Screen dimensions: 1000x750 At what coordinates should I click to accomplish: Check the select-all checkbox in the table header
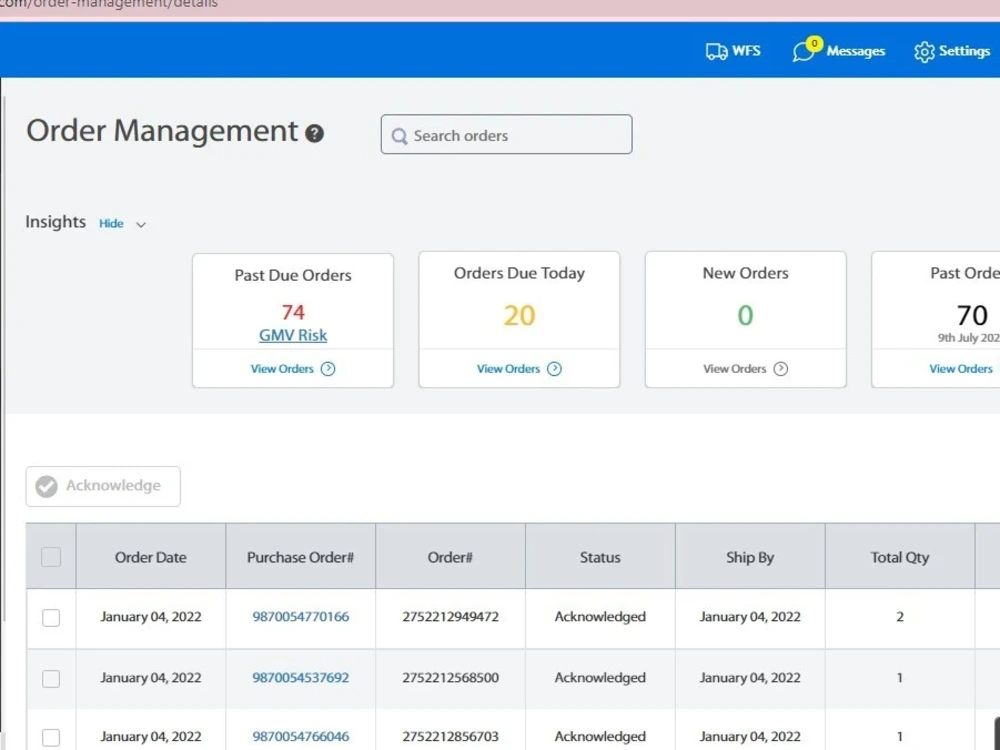coord(51,557)
